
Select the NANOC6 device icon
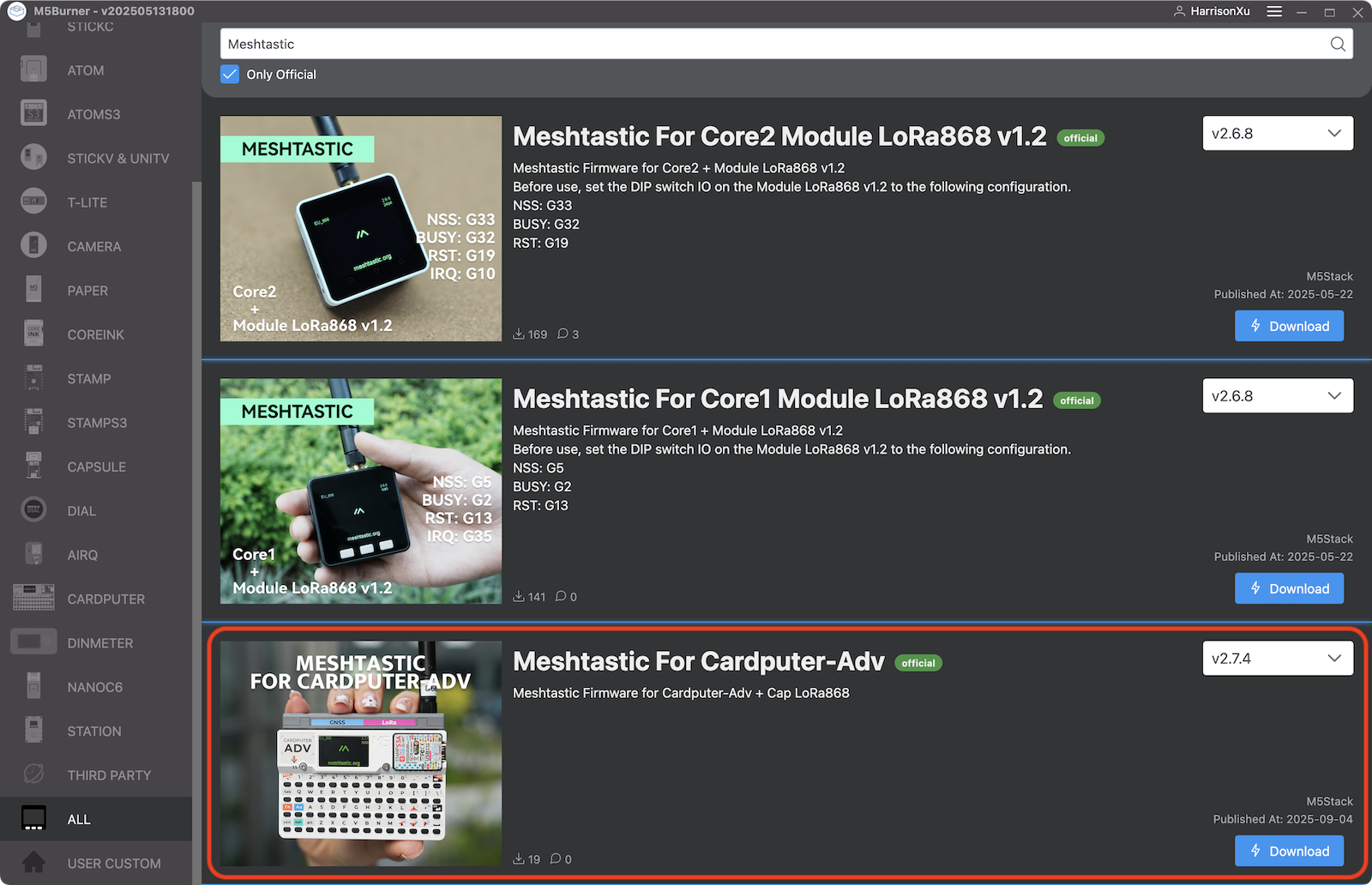(x=33, y=686)
